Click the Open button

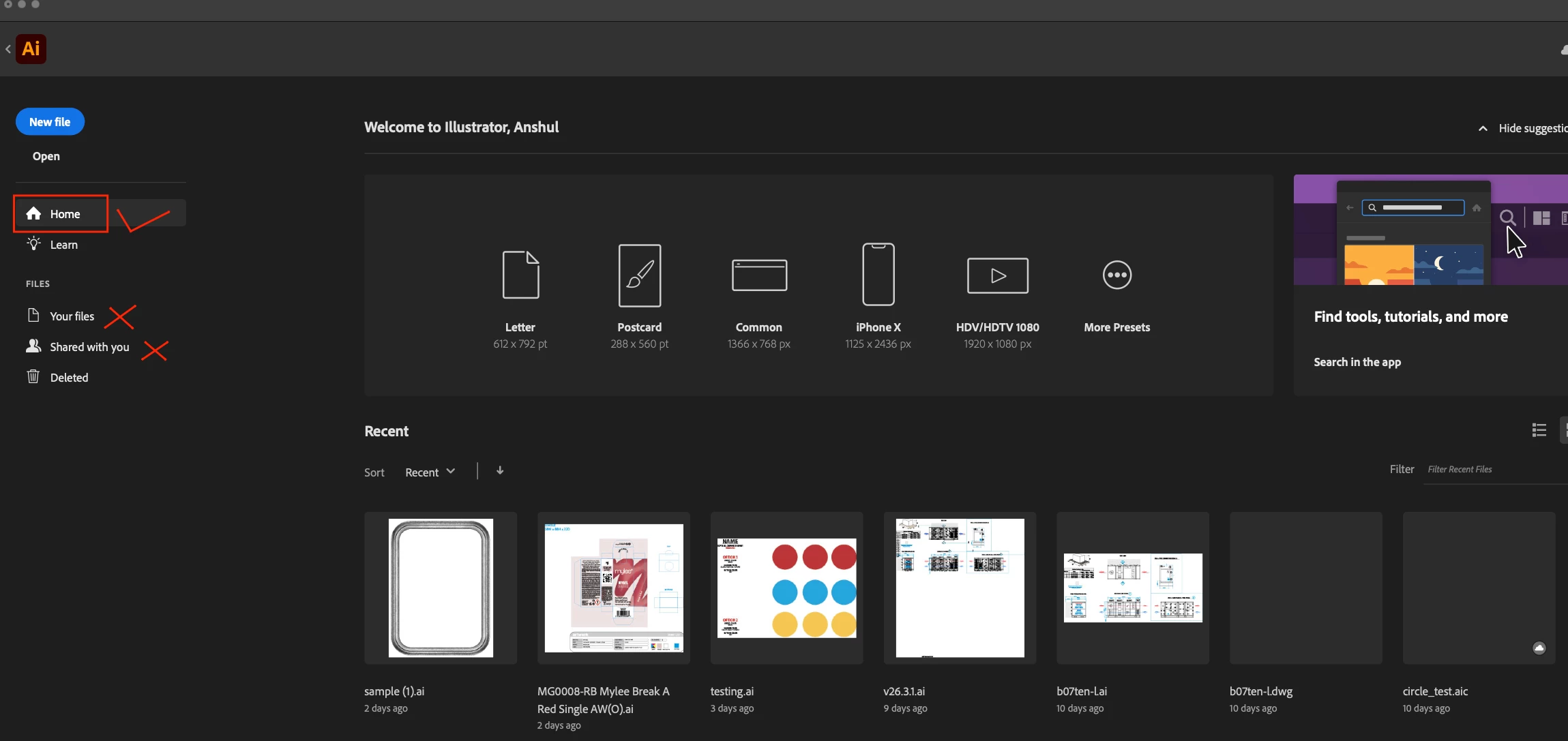(46, 156)
